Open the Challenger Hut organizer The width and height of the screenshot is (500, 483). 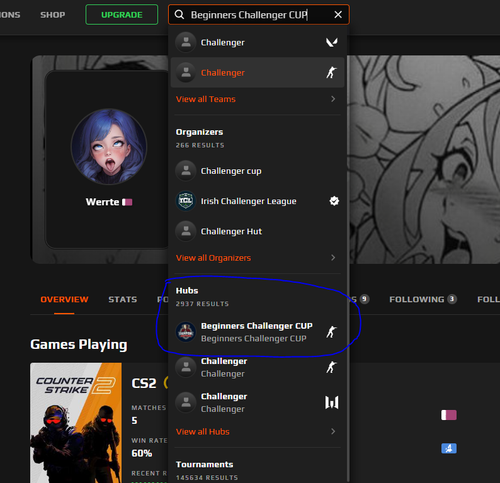coord(257,231)
